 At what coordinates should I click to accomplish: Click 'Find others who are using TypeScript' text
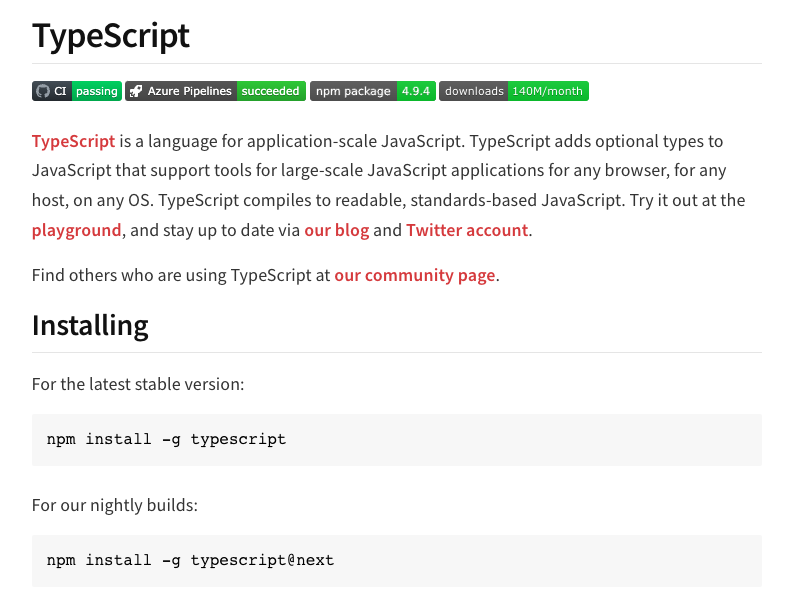point(172,275)
